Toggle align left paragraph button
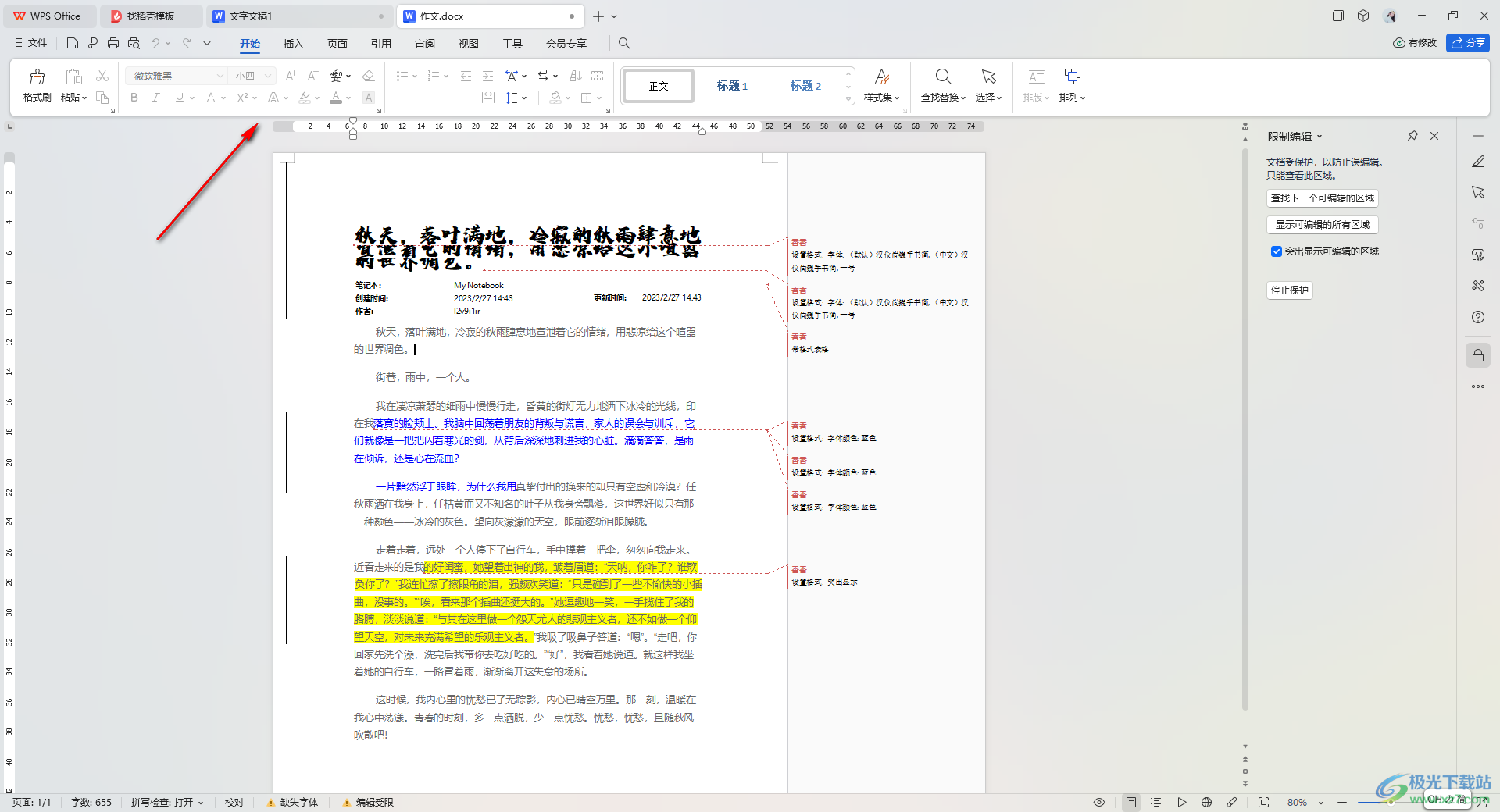 click(400, 98)
